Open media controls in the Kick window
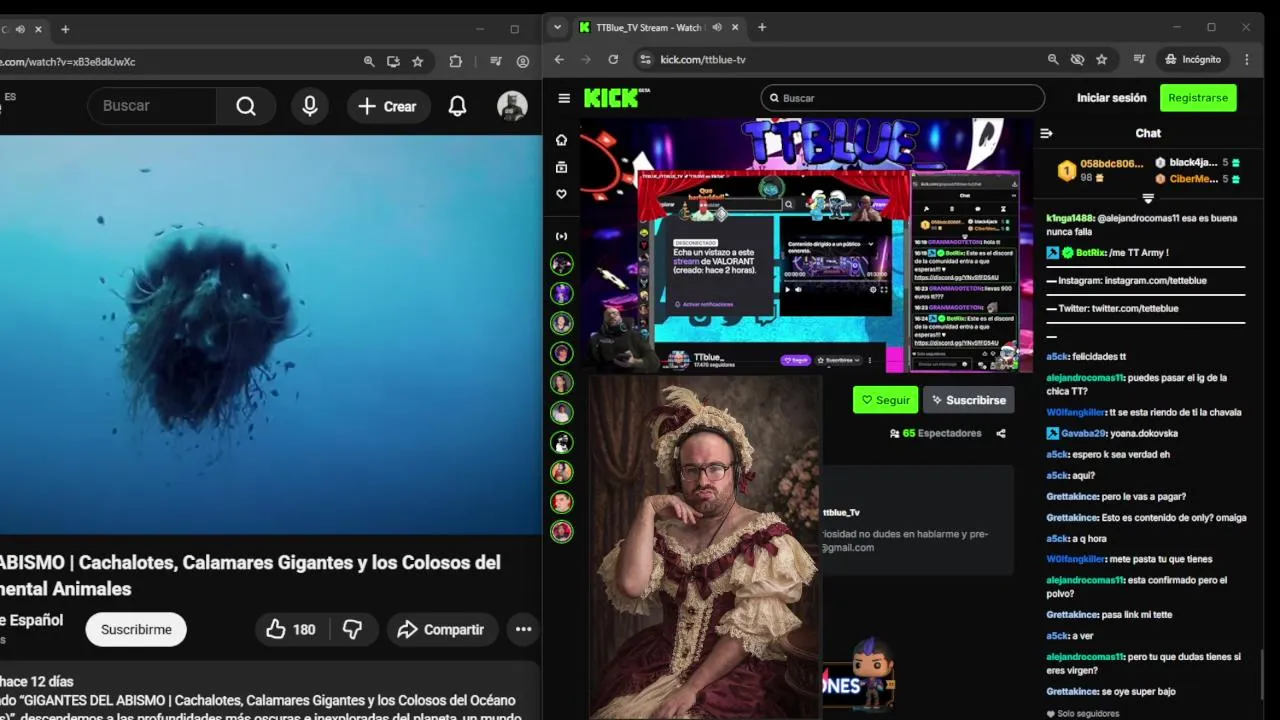 tap(1139, 60)
